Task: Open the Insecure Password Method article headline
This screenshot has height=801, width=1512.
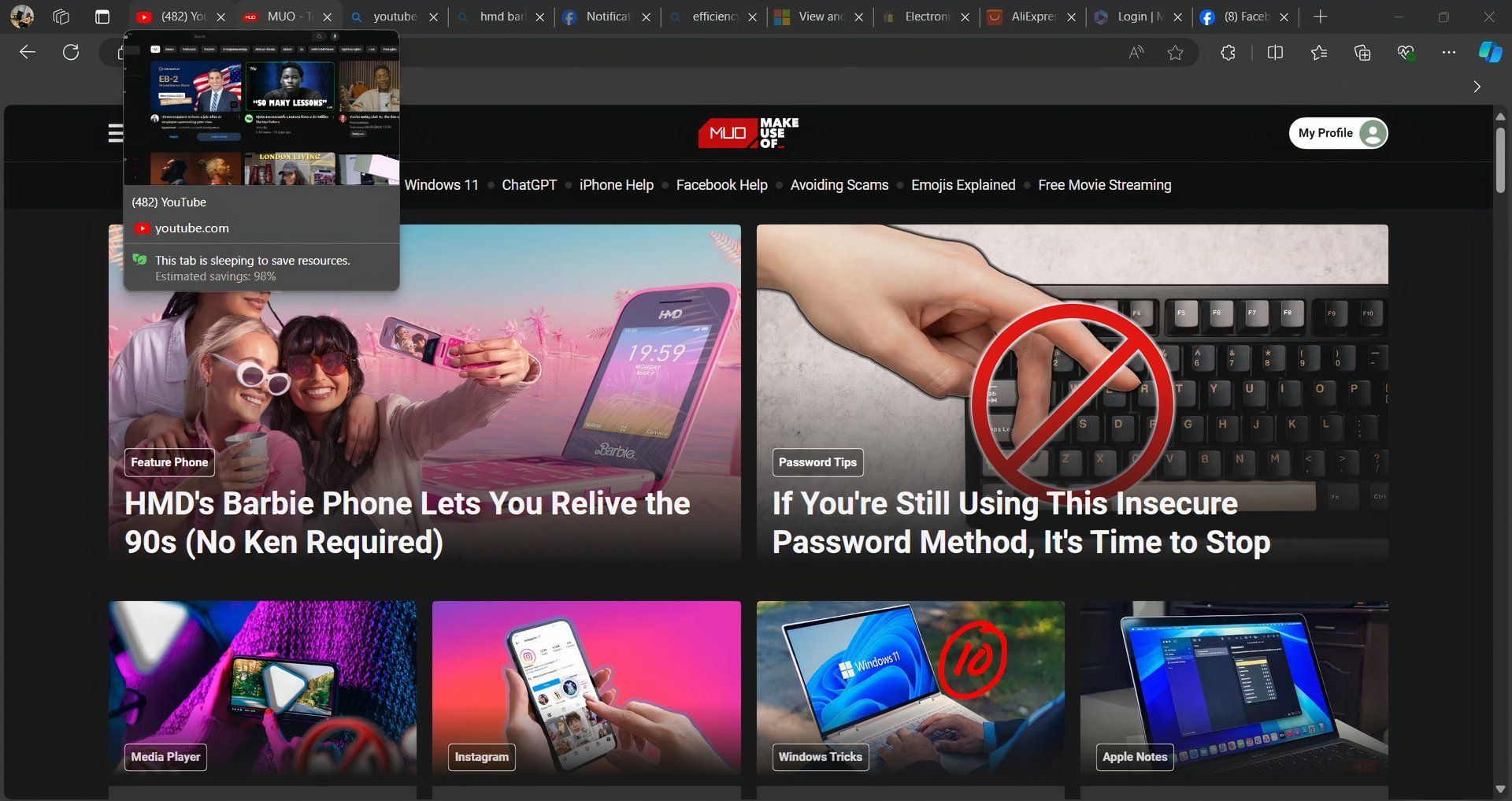Action: [1021, 522]
